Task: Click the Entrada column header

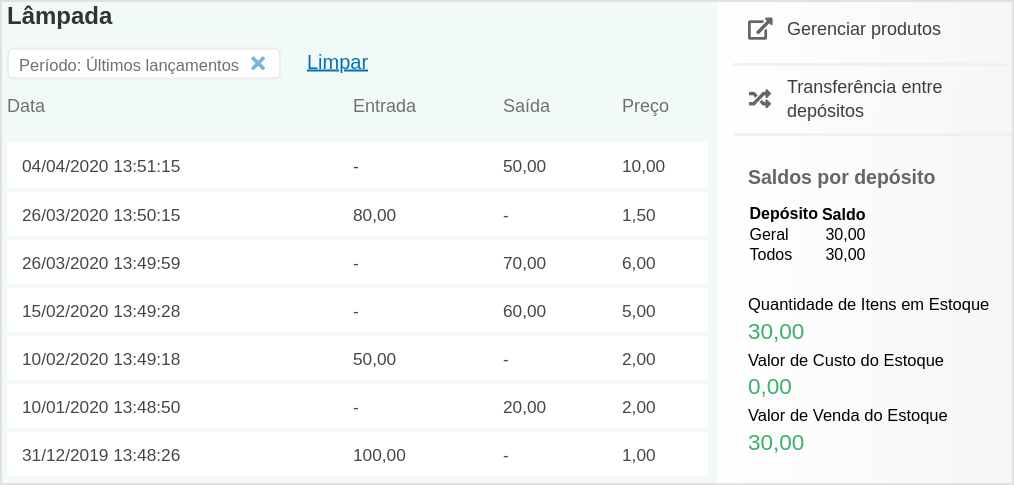Action: click(384, 106)
